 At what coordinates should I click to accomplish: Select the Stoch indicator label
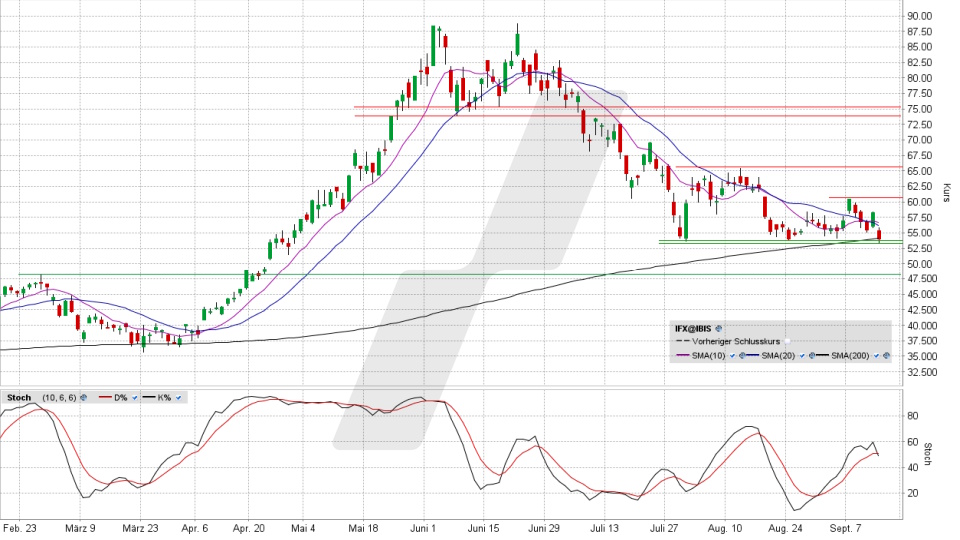pyautogui.click(x=19, y=397)
